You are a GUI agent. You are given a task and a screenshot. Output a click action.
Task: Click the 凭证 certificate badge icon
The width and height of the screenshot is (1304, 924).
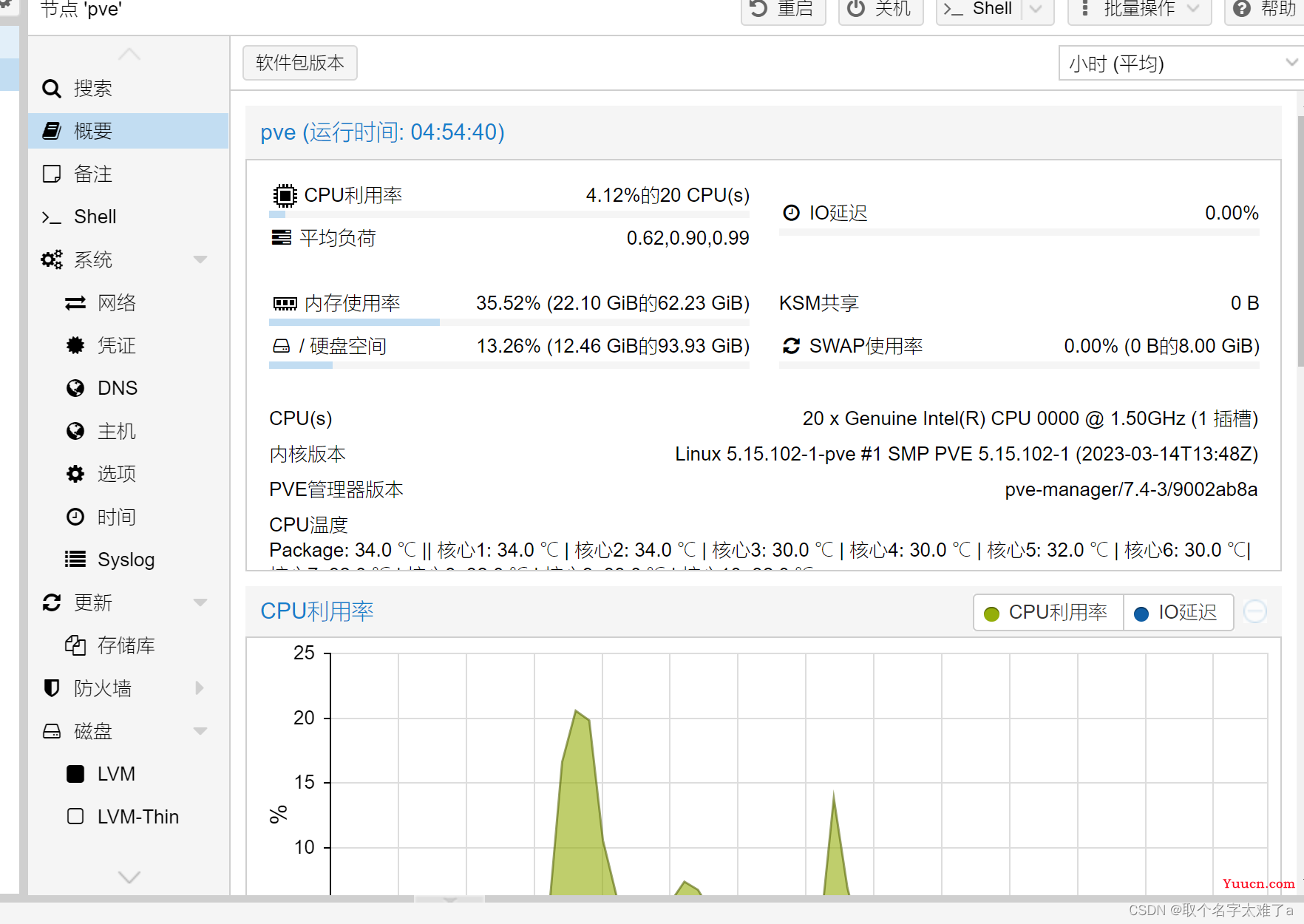(75, 345)
